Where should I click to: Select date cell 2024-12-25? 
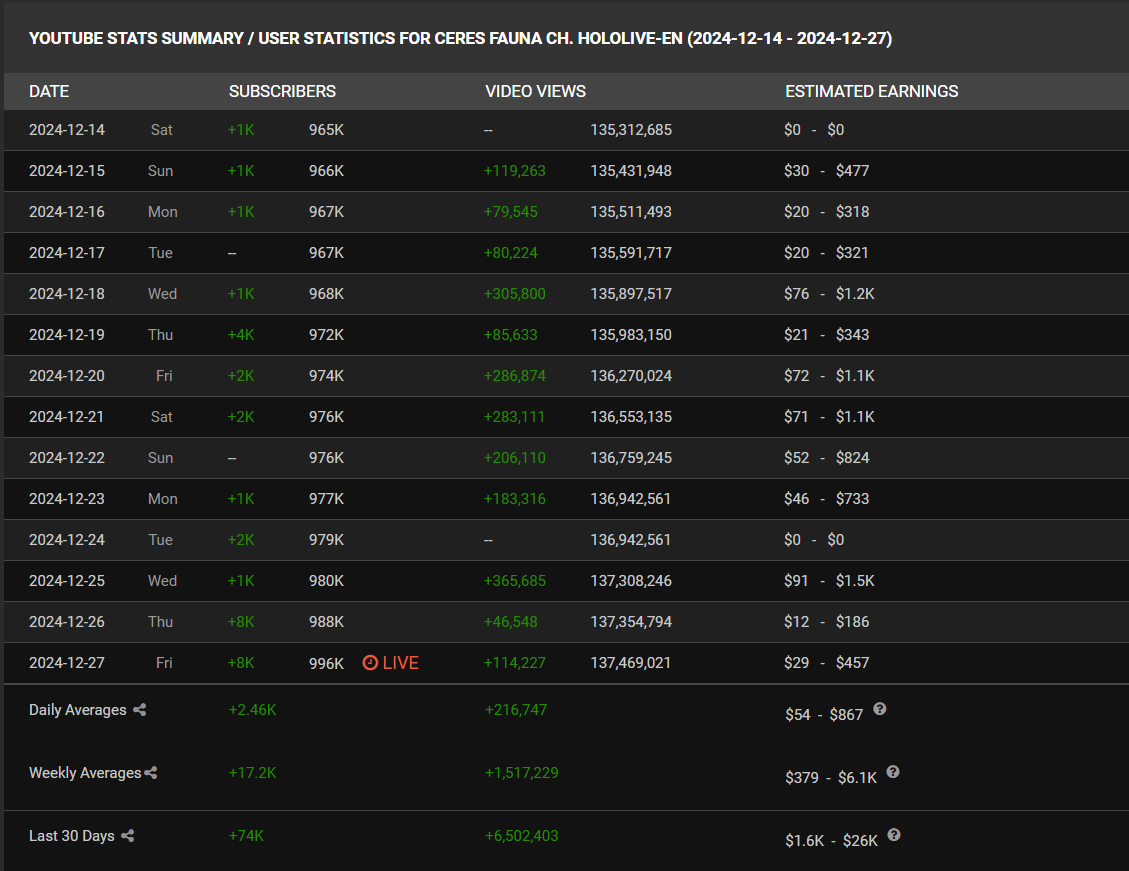tap(66, 581)
